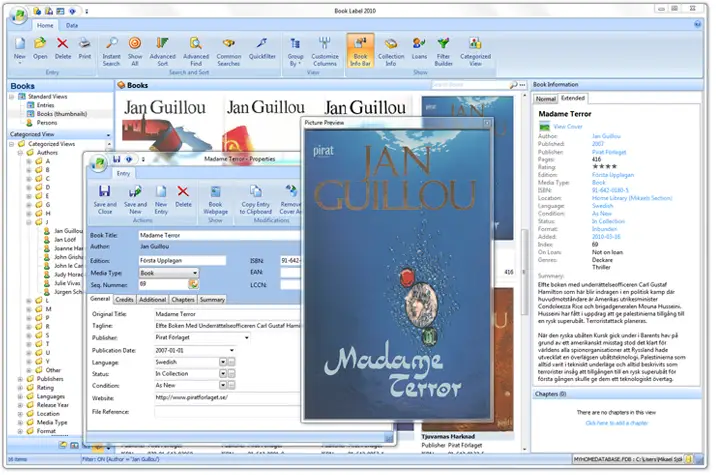
Task: Click Save and New in Properties window
Action: point(135,200)
